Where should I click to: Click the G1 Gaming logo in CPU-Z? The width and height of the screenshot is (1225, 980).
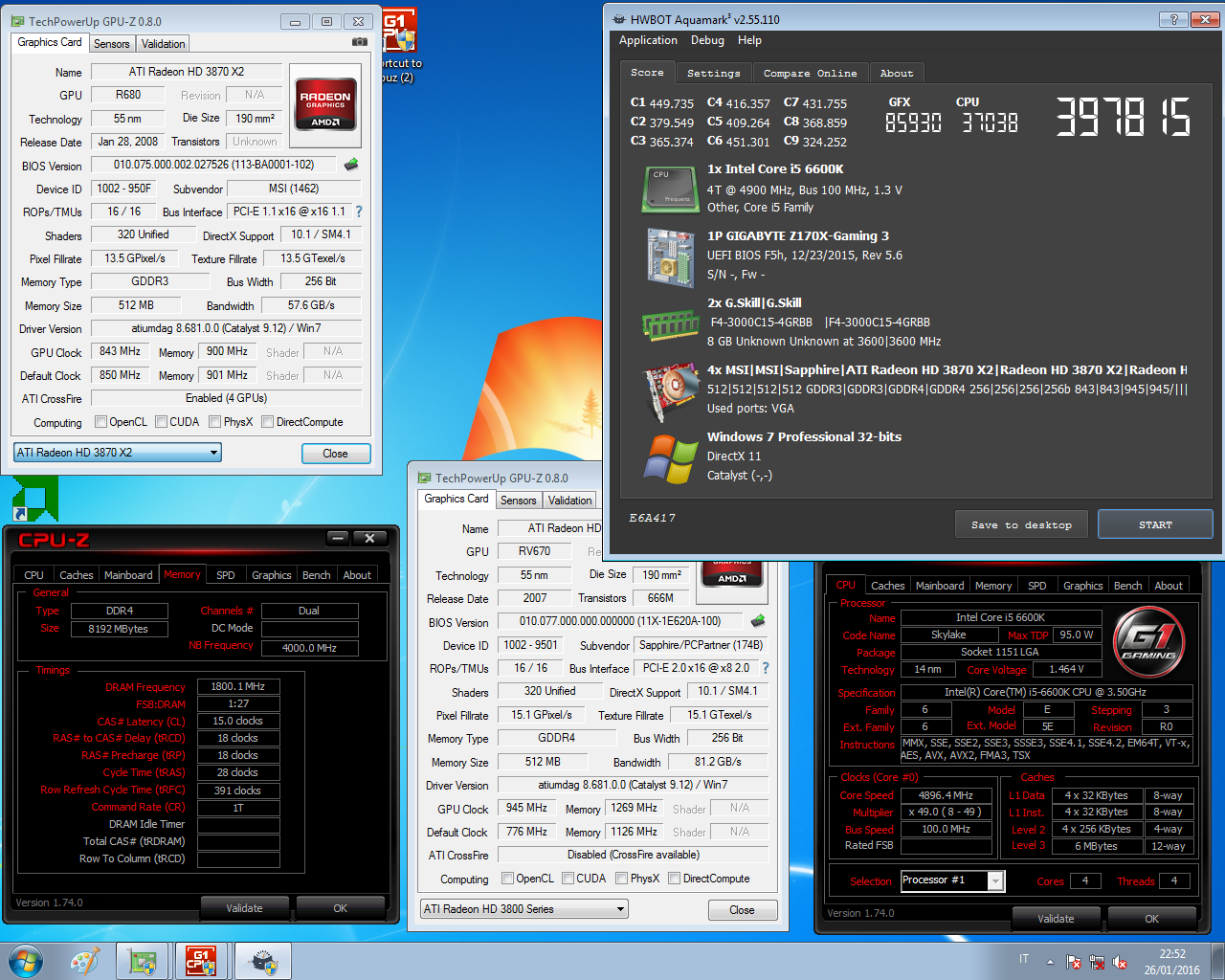(x=1149, y=642)
